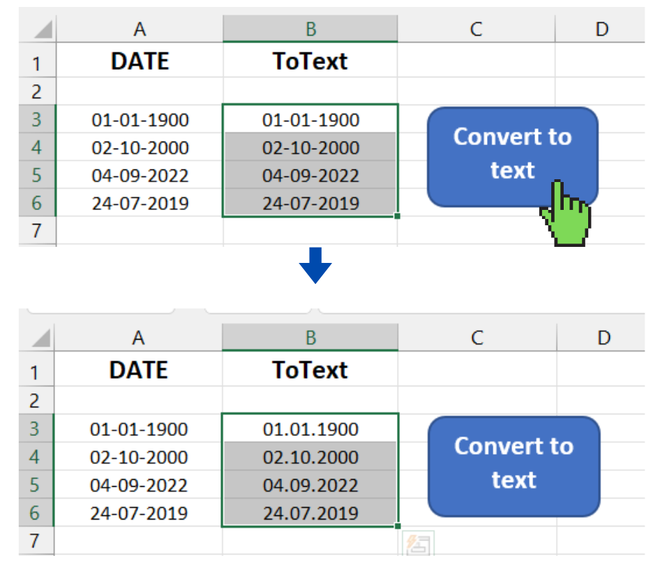Select the cell containing 02.10.2000
This screenshot has height=567, width=660.
310,457
